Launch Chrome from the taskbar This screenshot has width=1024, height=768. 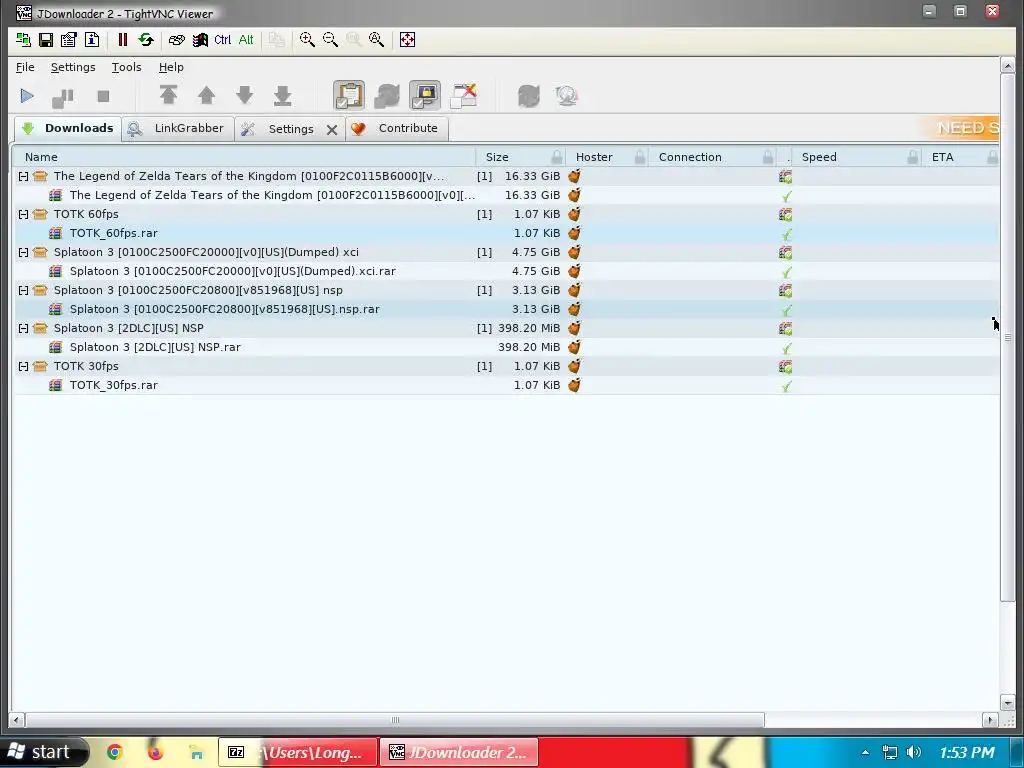pos(115,752)
